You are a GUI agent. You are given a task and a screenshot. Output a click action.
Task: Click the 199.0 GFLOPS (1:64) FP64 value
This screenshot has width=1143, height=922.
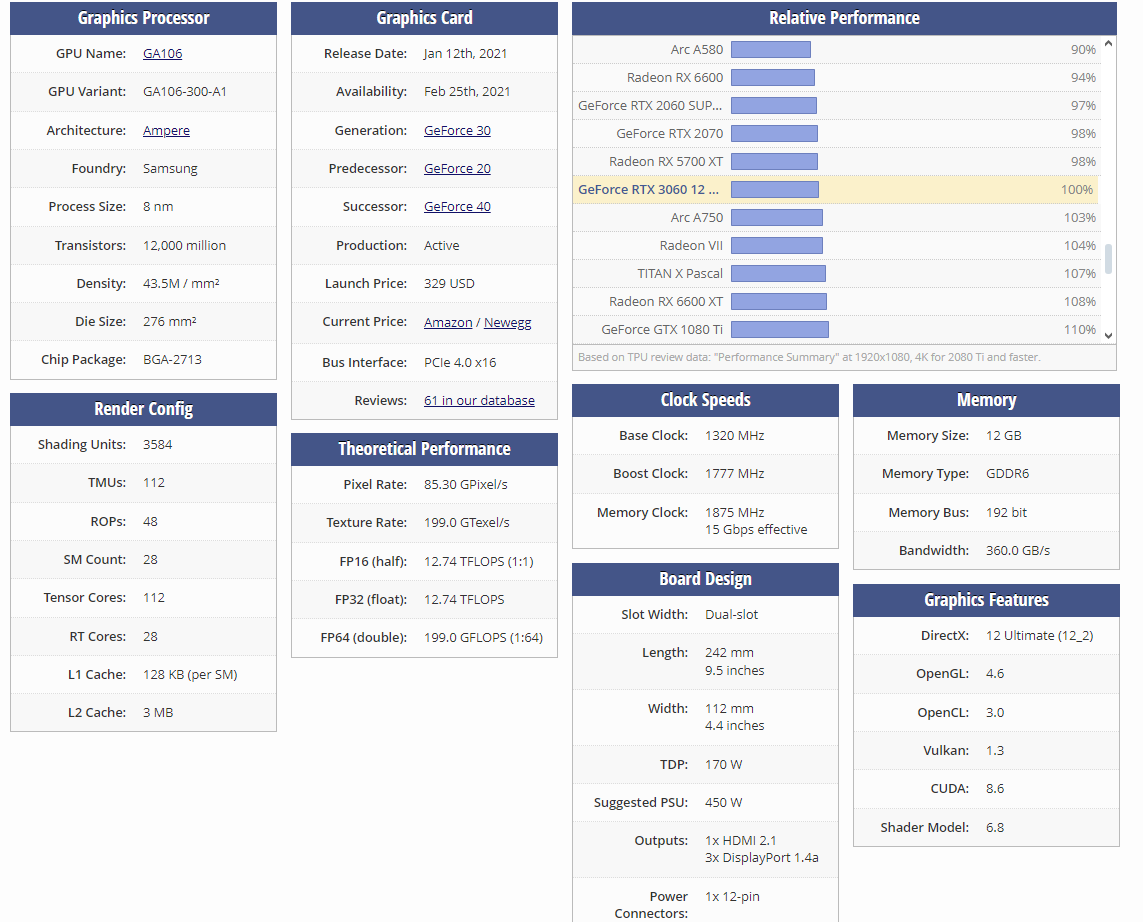click(x=483, y=638)
